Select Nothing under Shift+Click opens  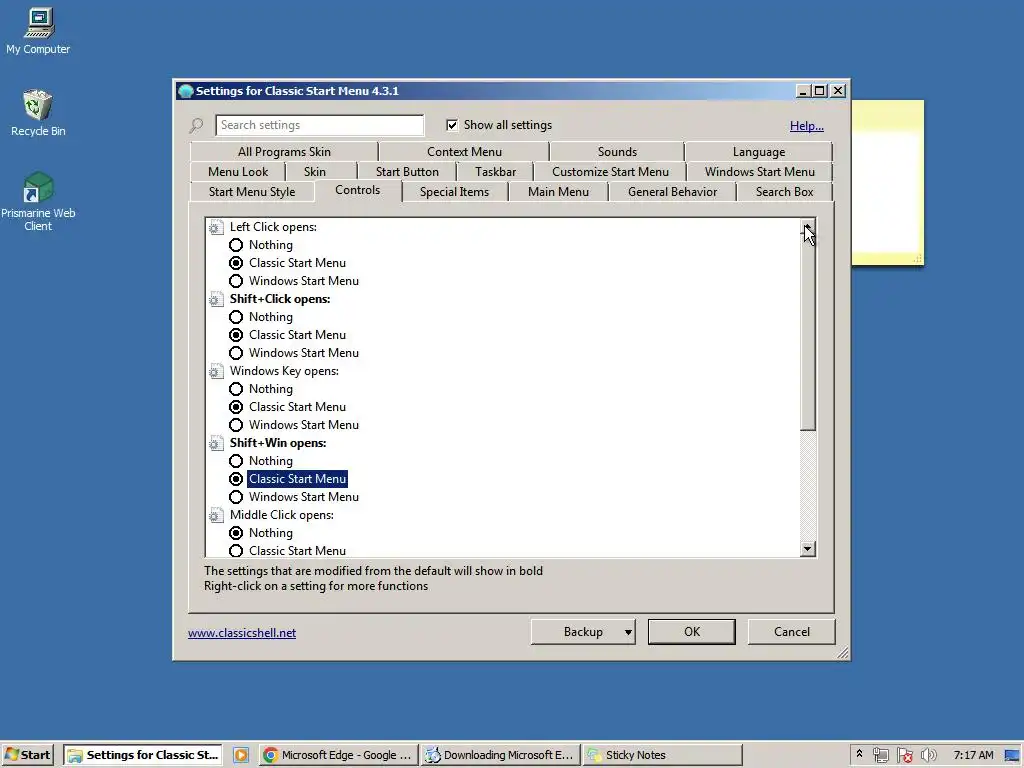236,317
